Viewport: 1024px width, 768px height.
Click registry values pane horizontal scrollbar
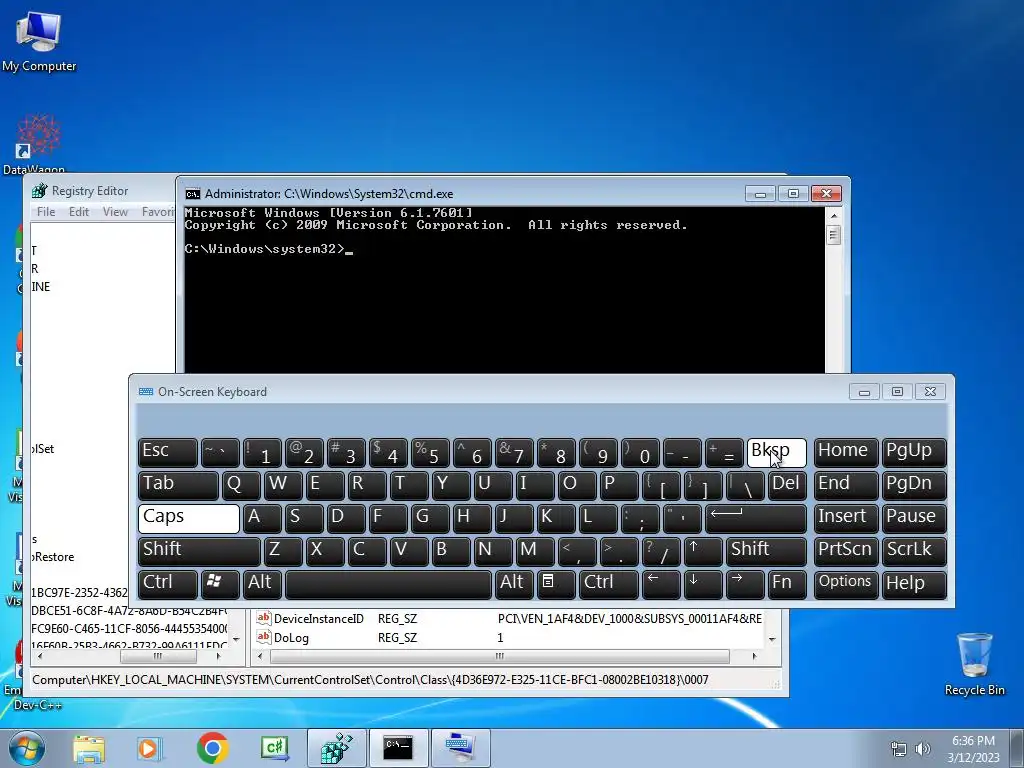pyautogui.click(x=499, y=656)
